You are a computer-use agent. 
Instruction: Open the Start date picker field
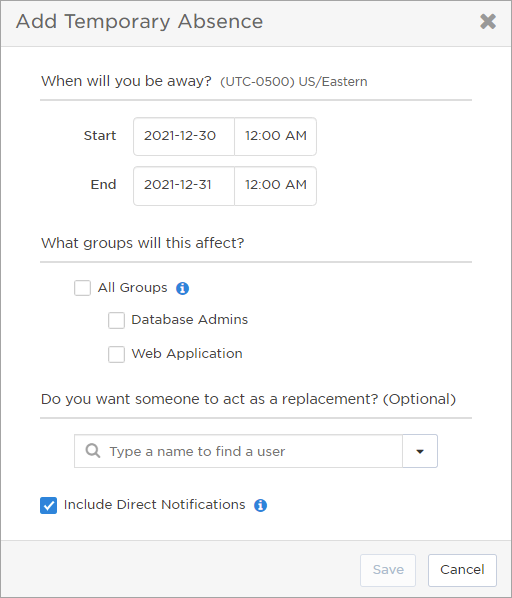pos(184,136)
